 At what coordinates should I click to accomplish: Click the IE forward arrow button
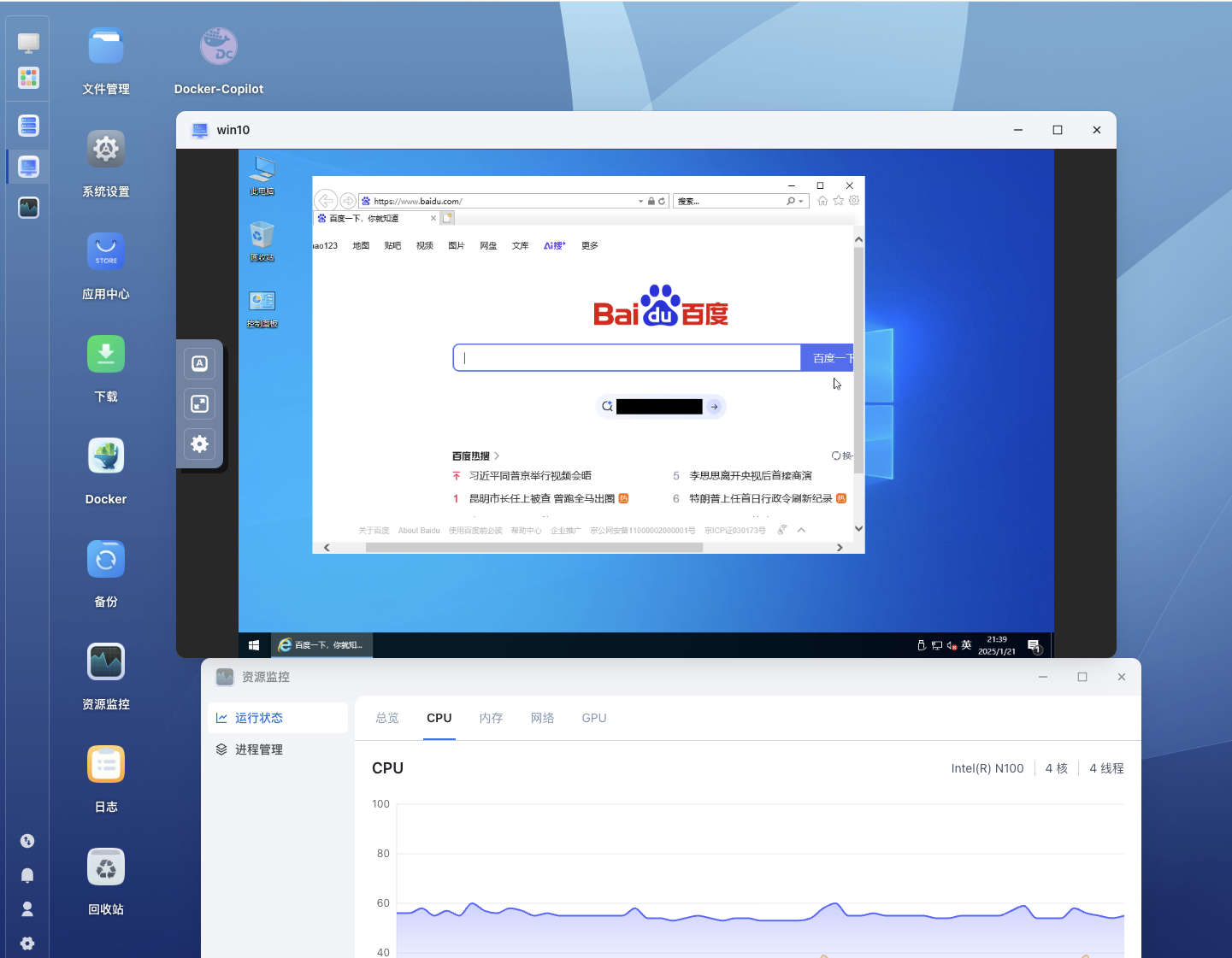[348, 201]
